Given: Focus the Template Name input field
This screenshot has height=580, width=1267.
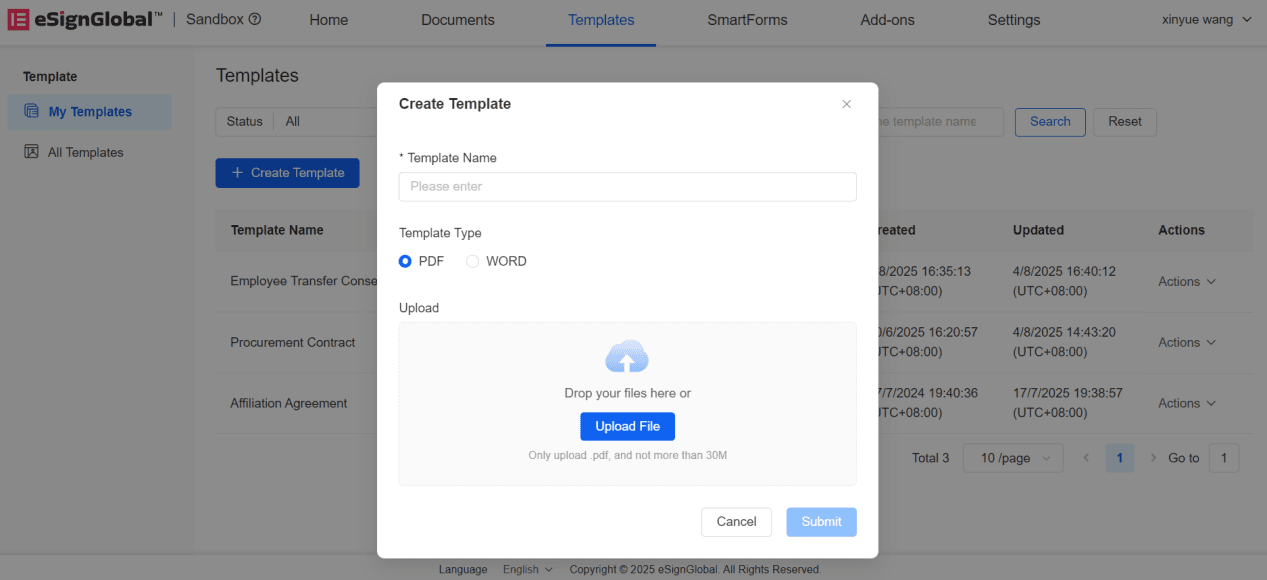Looking at the screenshot, I should point(627,186).
